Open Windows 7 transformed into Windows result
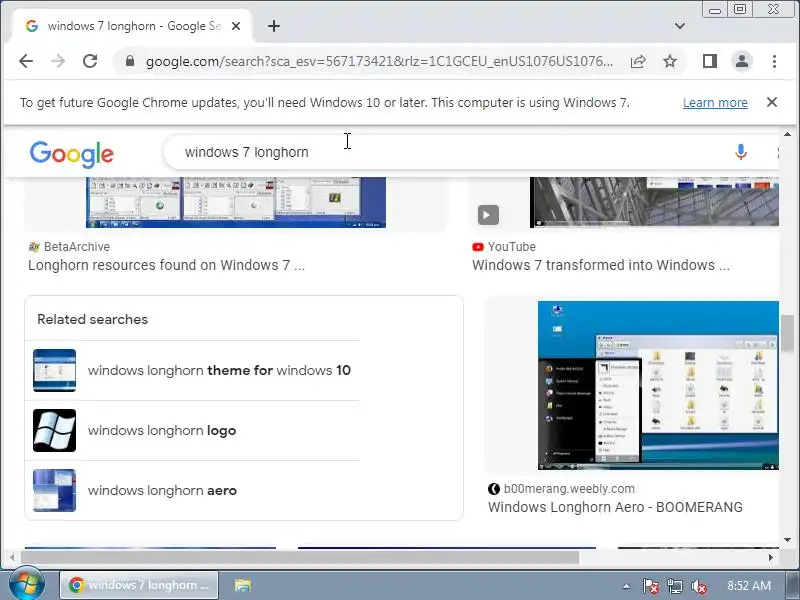The image size is (800, 600). pos(601,265)
